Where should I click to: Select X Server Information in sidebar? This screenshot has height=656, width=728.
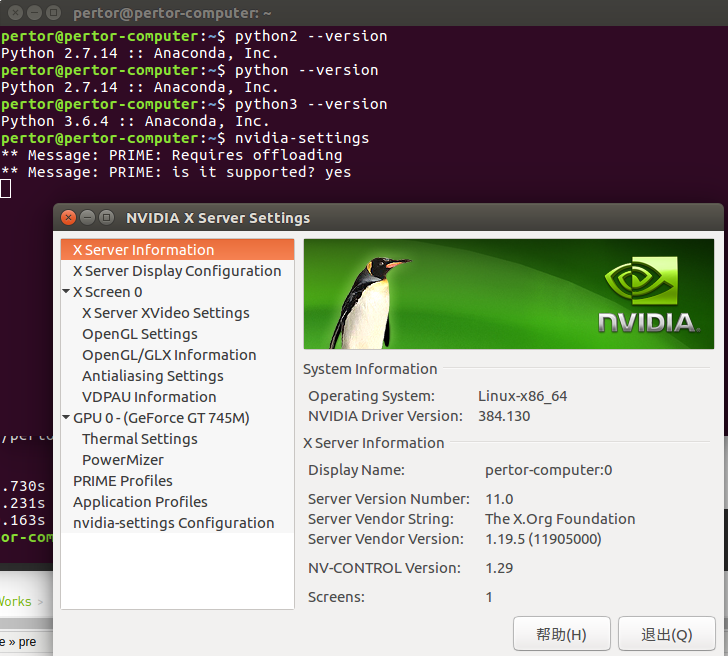(x=143, y=250)
